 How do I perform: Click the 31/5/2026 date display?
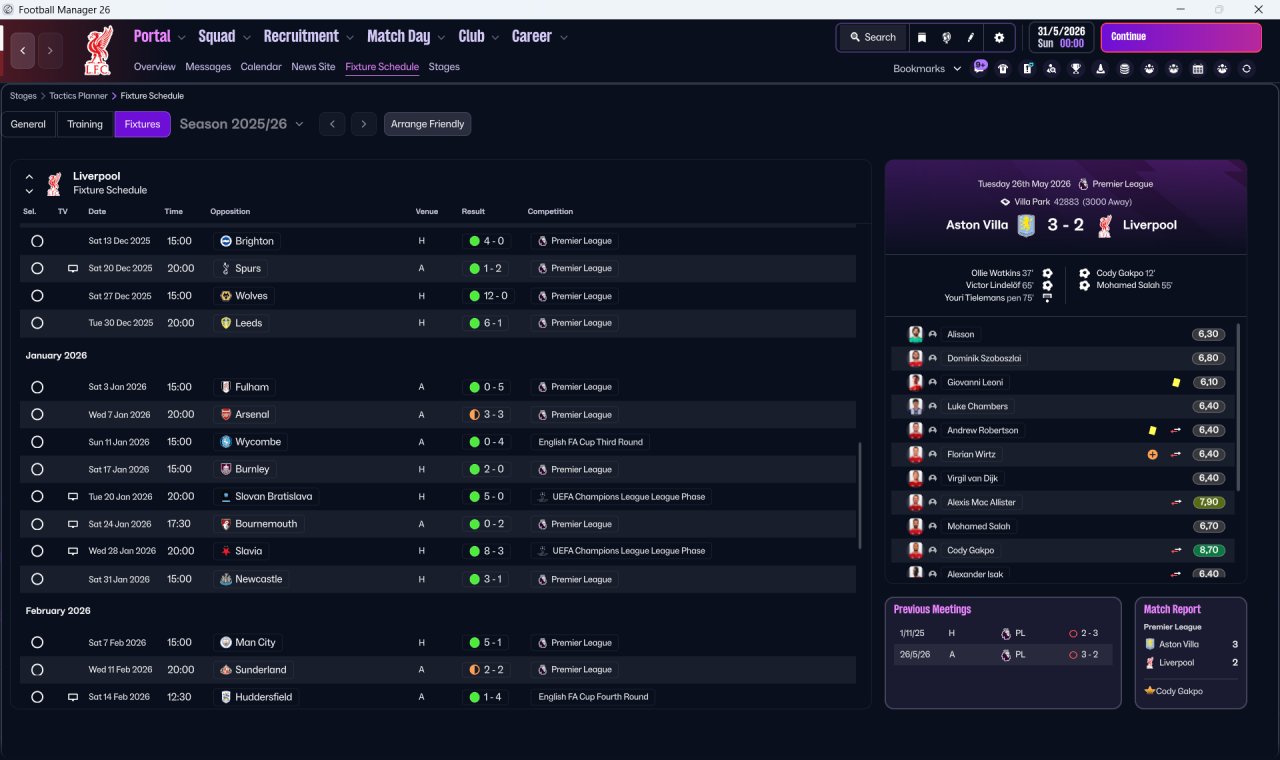(1061, 37)
